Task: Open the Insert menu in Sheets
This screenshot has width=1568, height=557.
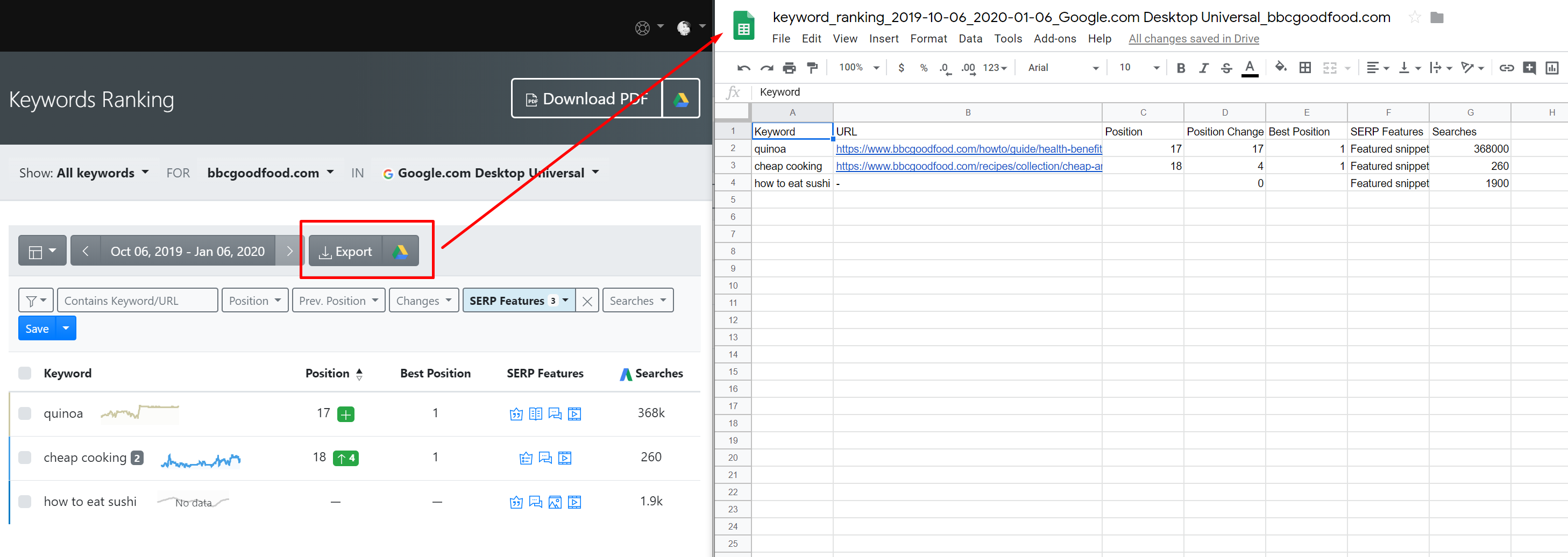Action: [x=883, y=39]
